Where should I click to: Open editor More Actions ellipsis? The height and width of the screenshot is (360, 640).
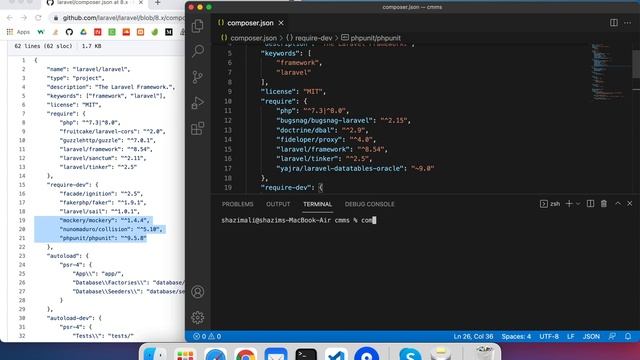[627, 23]
